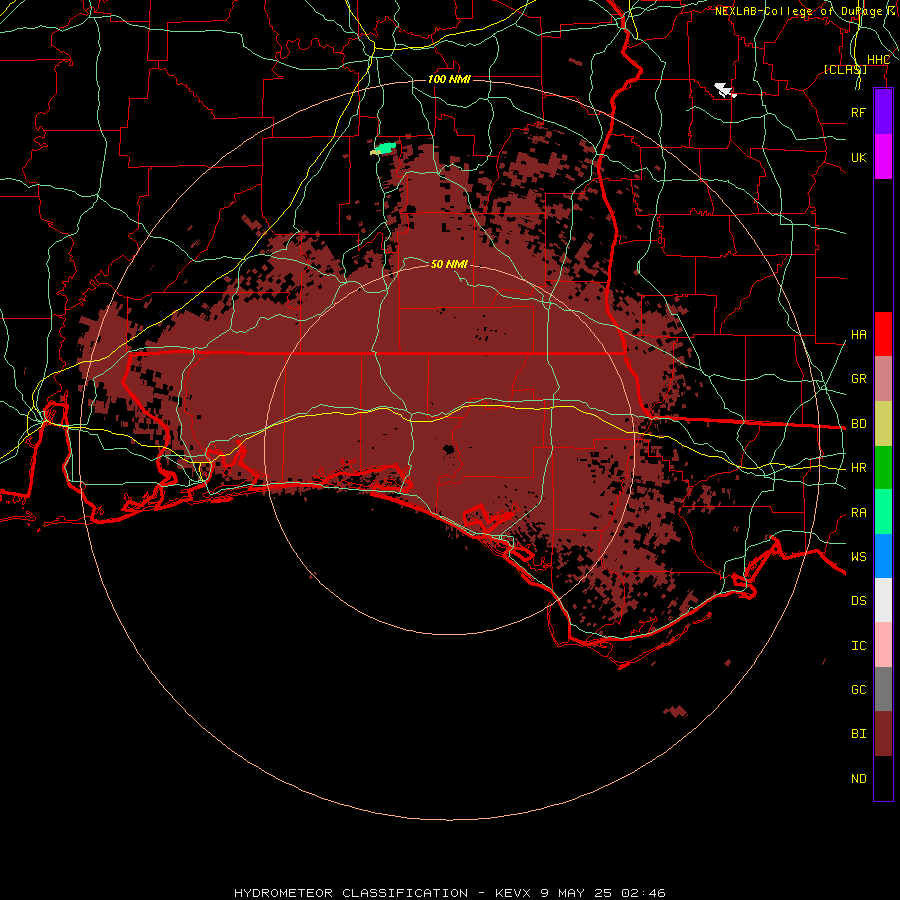Click the 'DS' legend label
This screenshot has width=900, height=900.
coord(859,600)
